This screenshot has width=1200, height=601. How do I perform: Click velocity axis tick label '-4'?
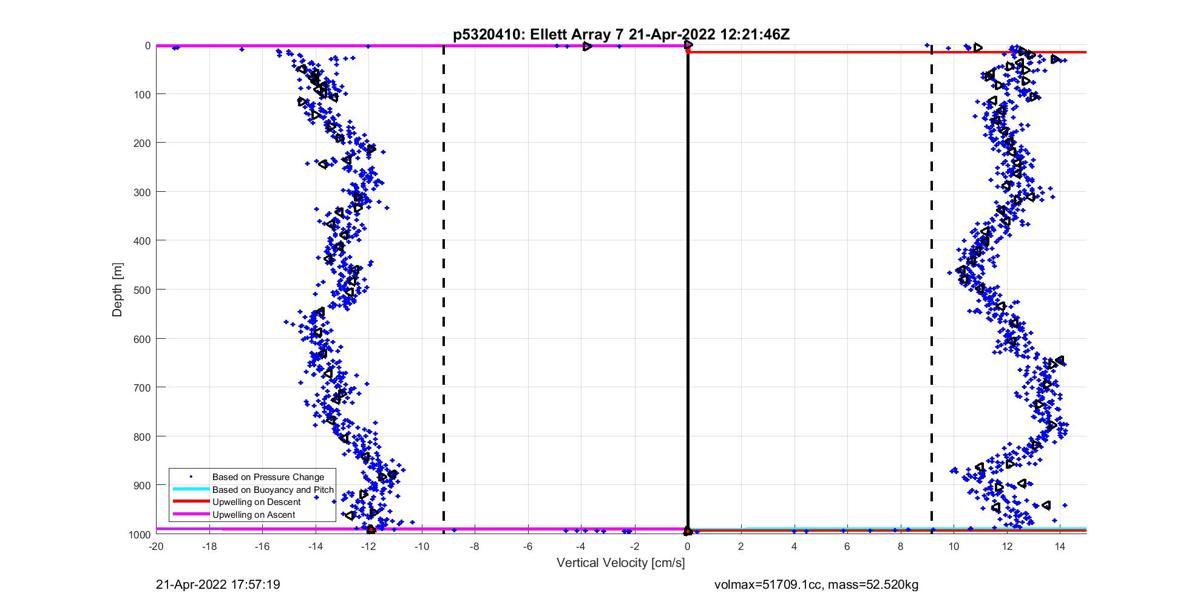point(581,547)
